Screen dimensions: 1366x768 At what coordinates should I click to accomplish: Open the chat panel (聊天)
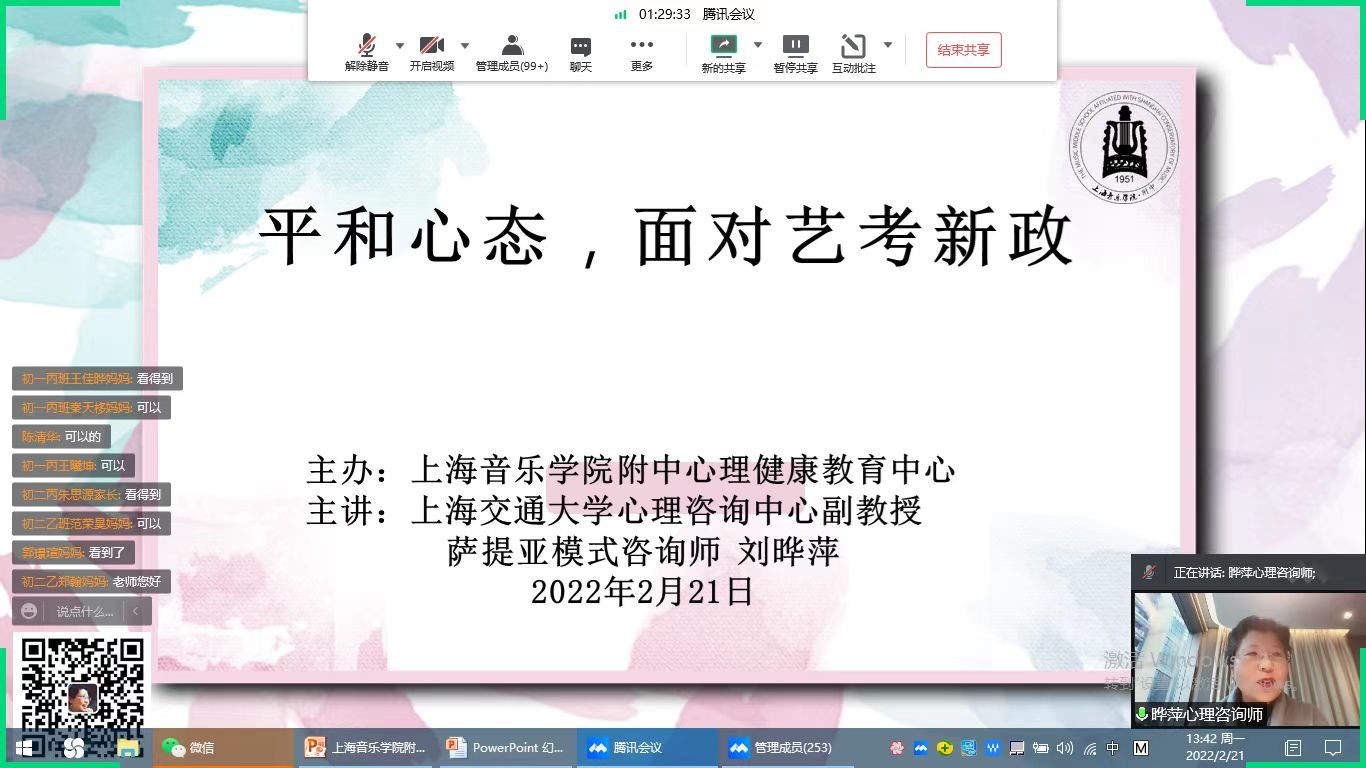click(581, 53)
